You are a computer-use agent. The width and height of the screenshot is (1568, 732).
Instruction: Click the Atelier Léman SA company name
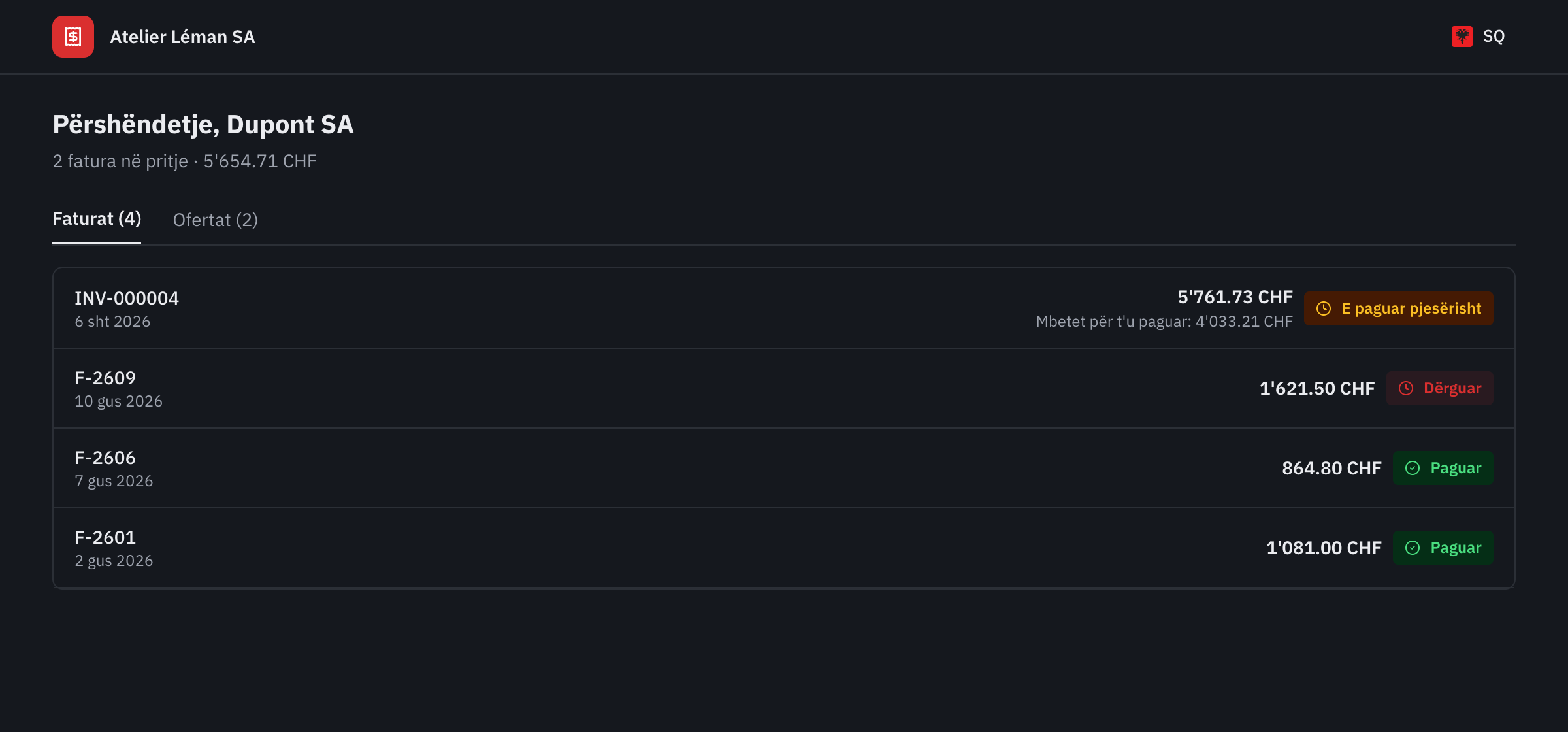(182, 37)
